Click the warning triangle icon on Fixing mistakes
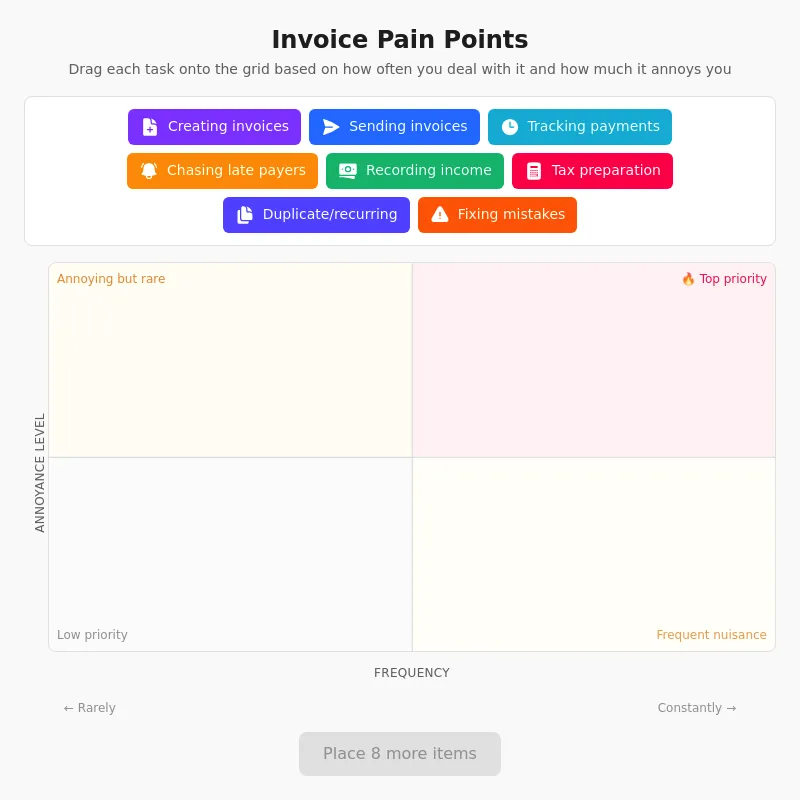Viewport: 800px width, 800px height. click(x=439, y=214)
